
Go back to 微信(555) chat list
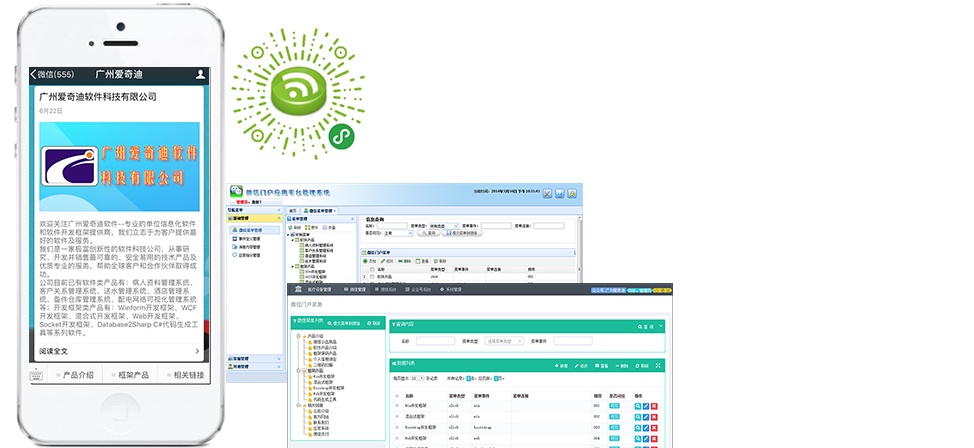coord(52,74)
